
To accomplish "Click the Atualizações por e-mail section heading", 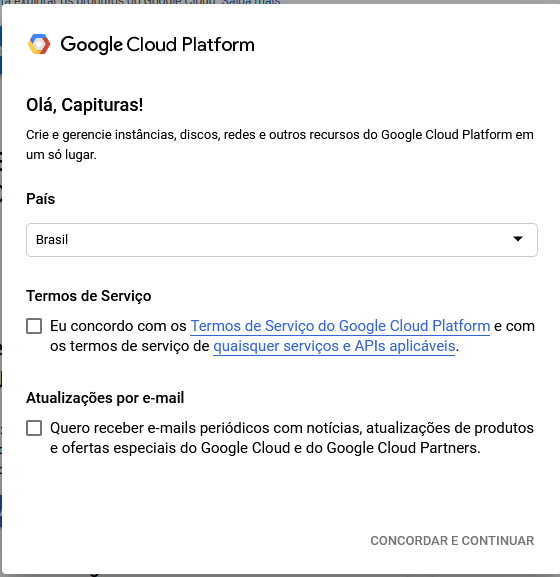I will click(105, 398).
